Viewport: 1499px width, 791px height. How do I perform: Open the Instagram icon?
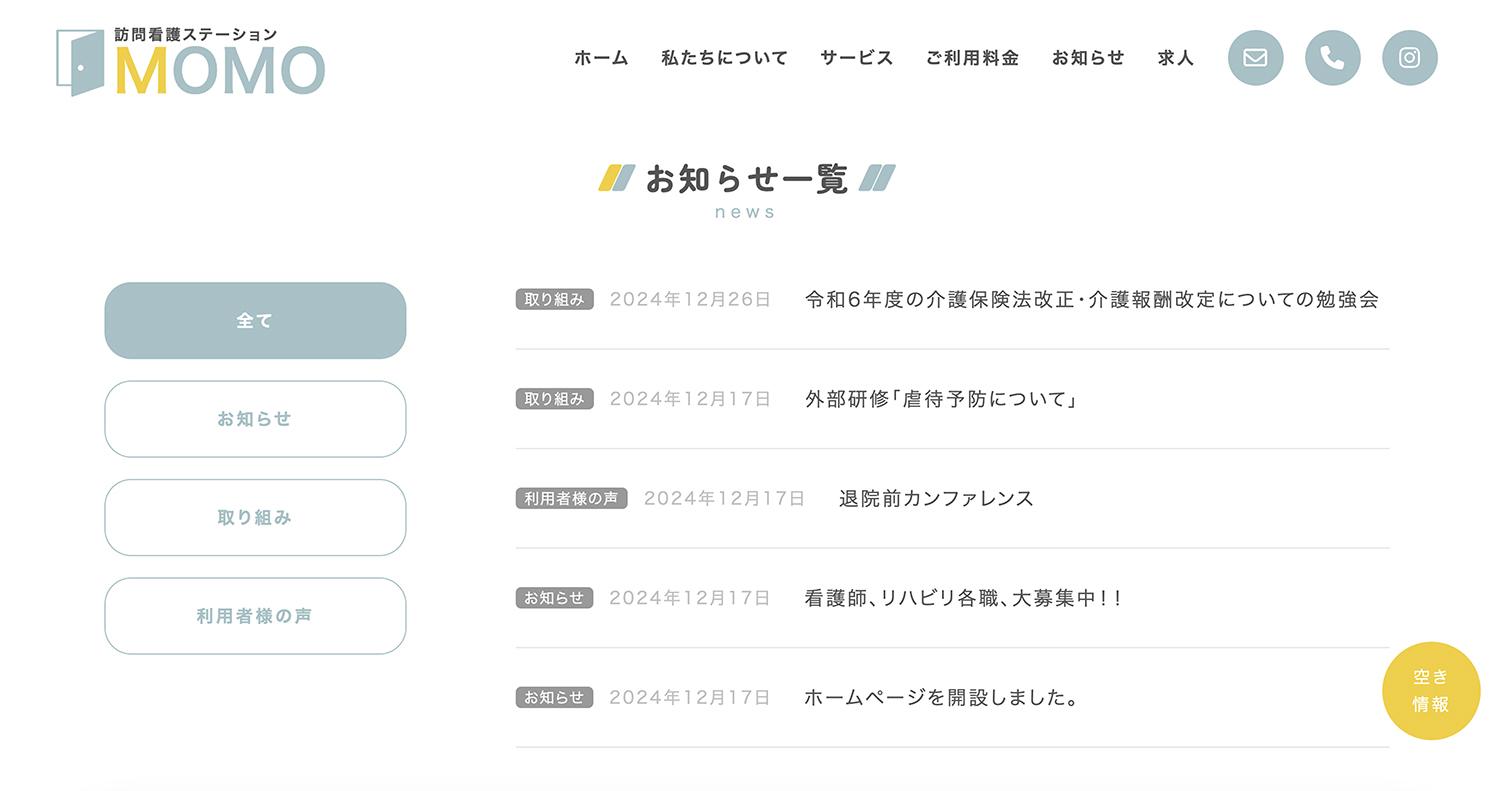tap(1409, 57)
